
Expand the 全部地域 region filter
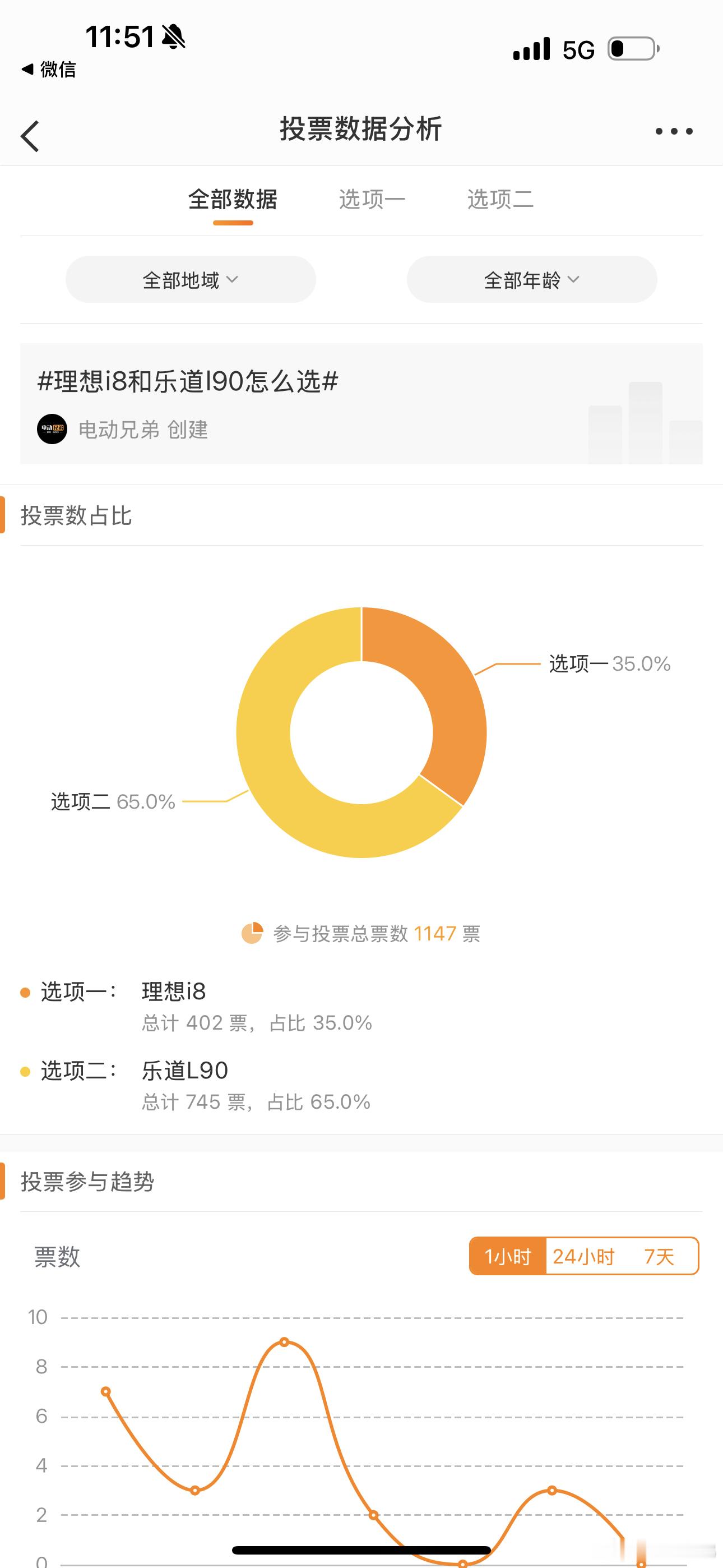191,279
